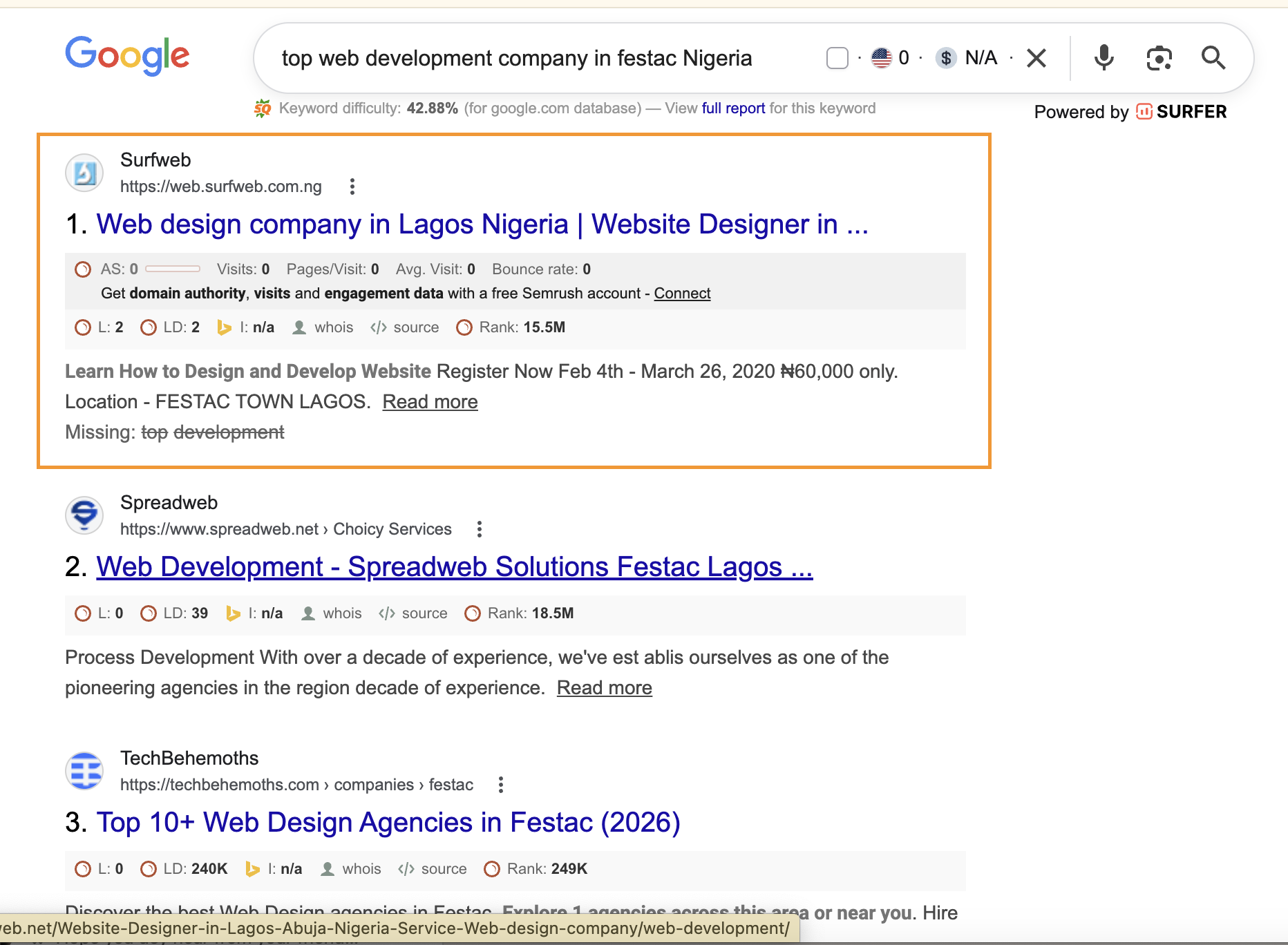Toggle the US flag country indicator

pyautogui.click(x=880, y=58)
